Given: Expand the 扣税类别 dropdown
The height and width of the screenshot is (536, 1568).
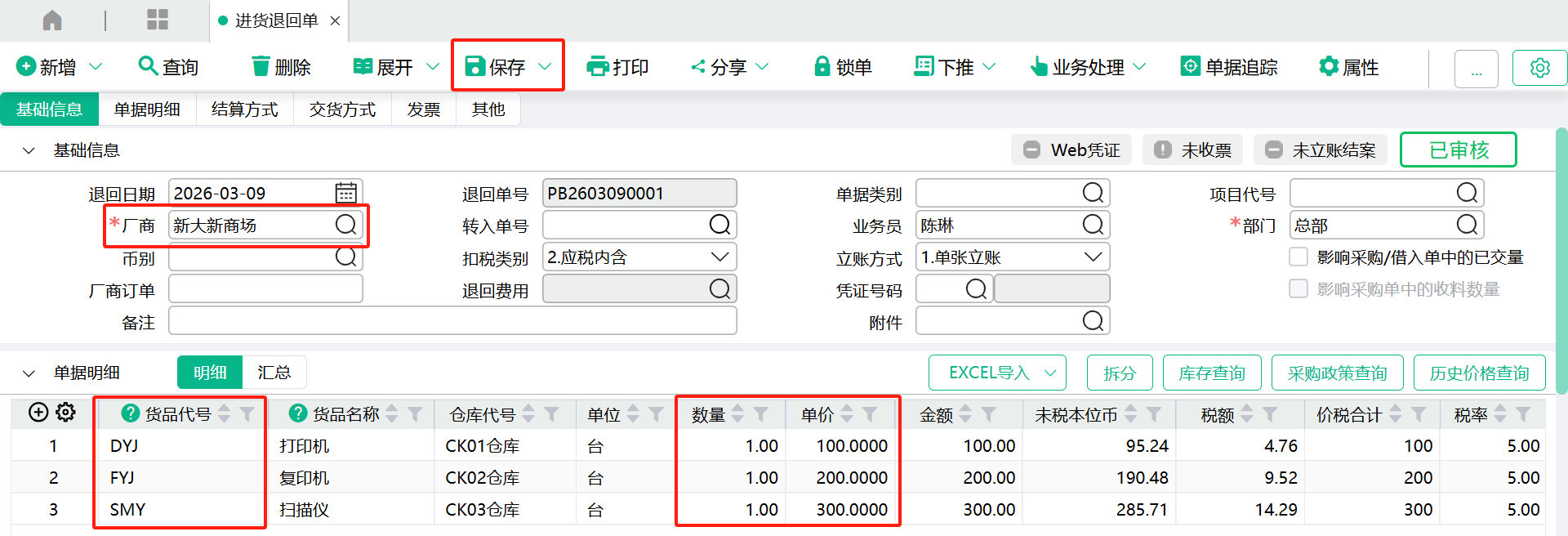Looking at the screenshot, I should 719,257.
